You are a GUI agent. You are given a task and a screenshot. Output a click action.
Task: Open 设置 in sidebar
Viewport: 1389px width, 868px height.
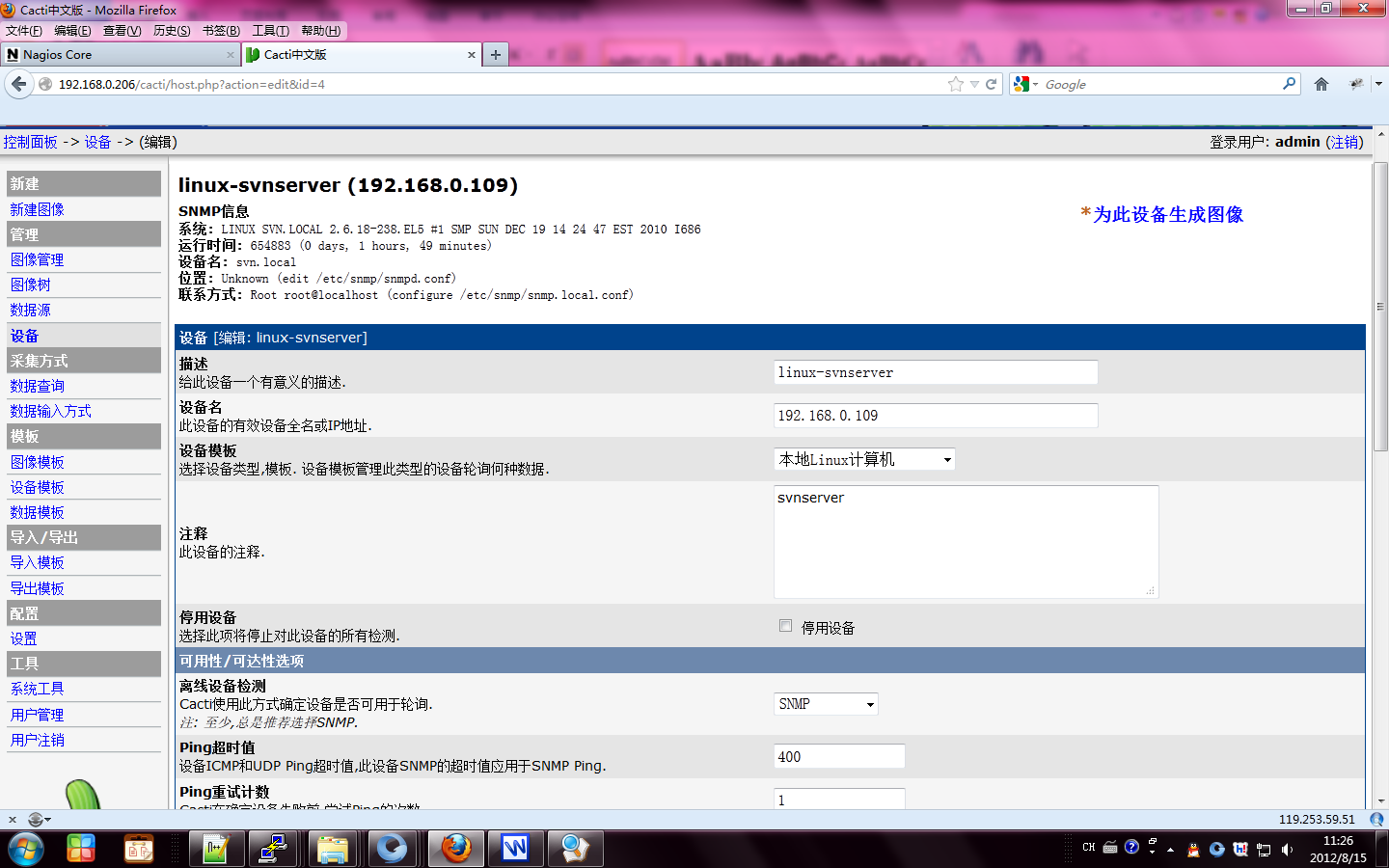[x=23, y=638]
